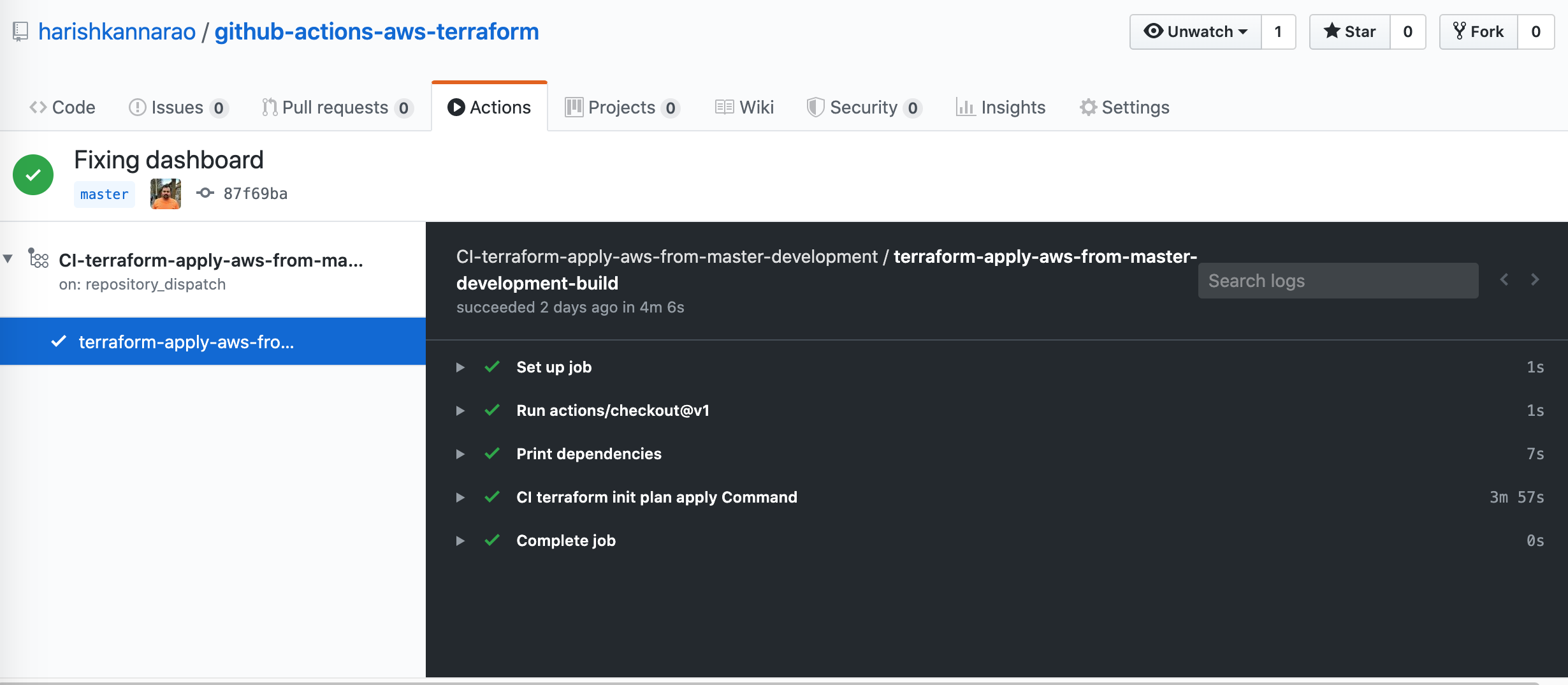Click the 0s duration for Complete job
This screenshot has height=685, width=1568.
1535,540
